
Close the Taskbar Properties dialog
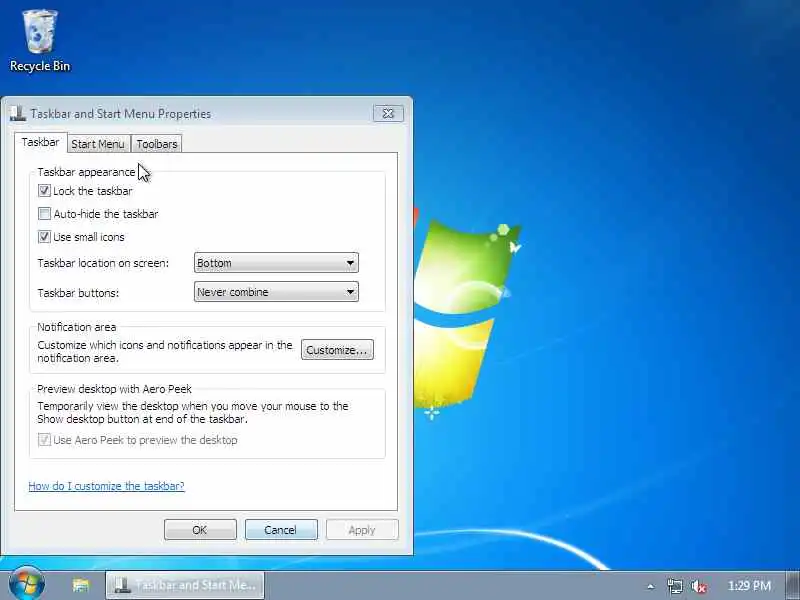point(388,113)
